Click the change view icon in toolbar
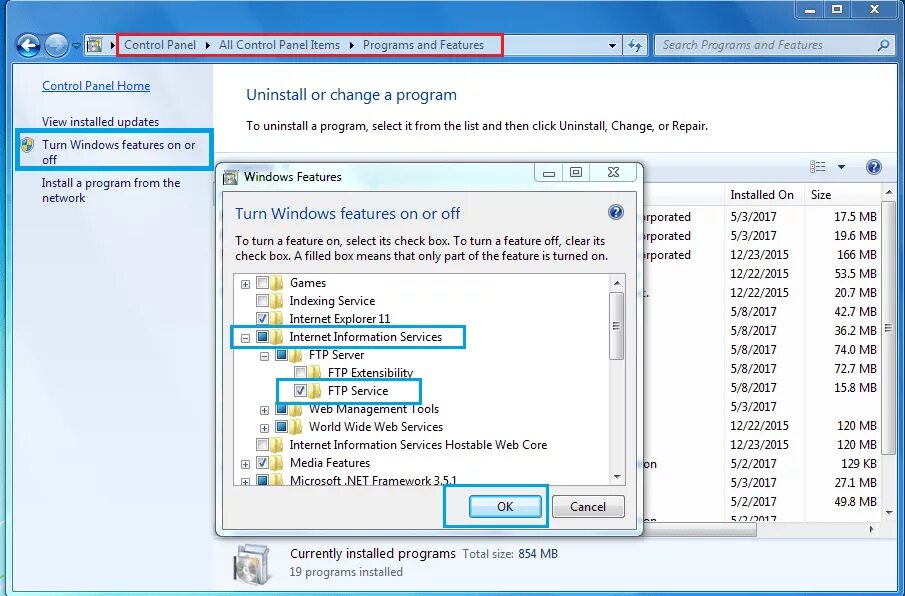 (x=817, y=167)
